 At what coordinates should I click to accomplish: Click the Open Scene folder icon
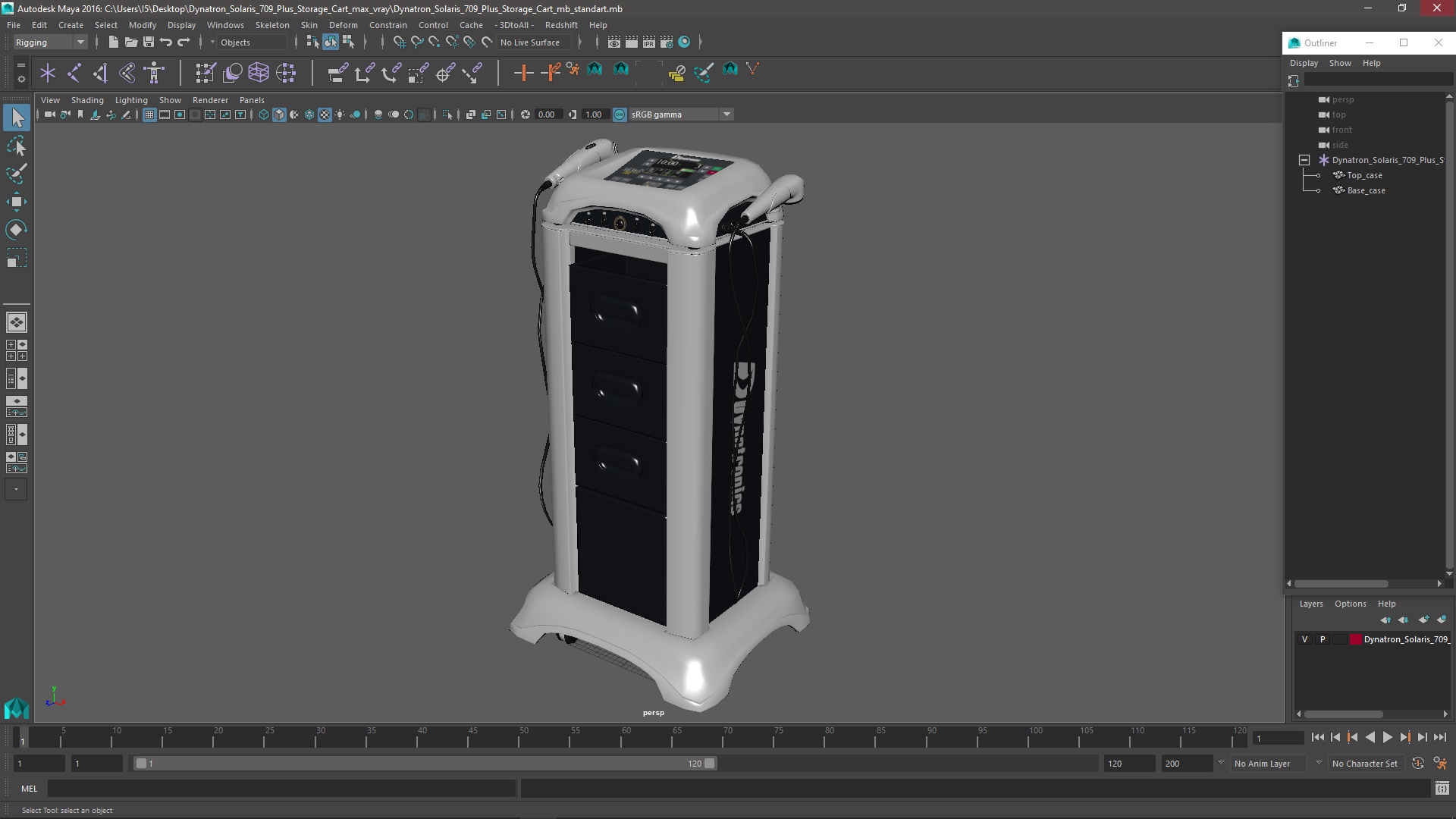point(131,42)
